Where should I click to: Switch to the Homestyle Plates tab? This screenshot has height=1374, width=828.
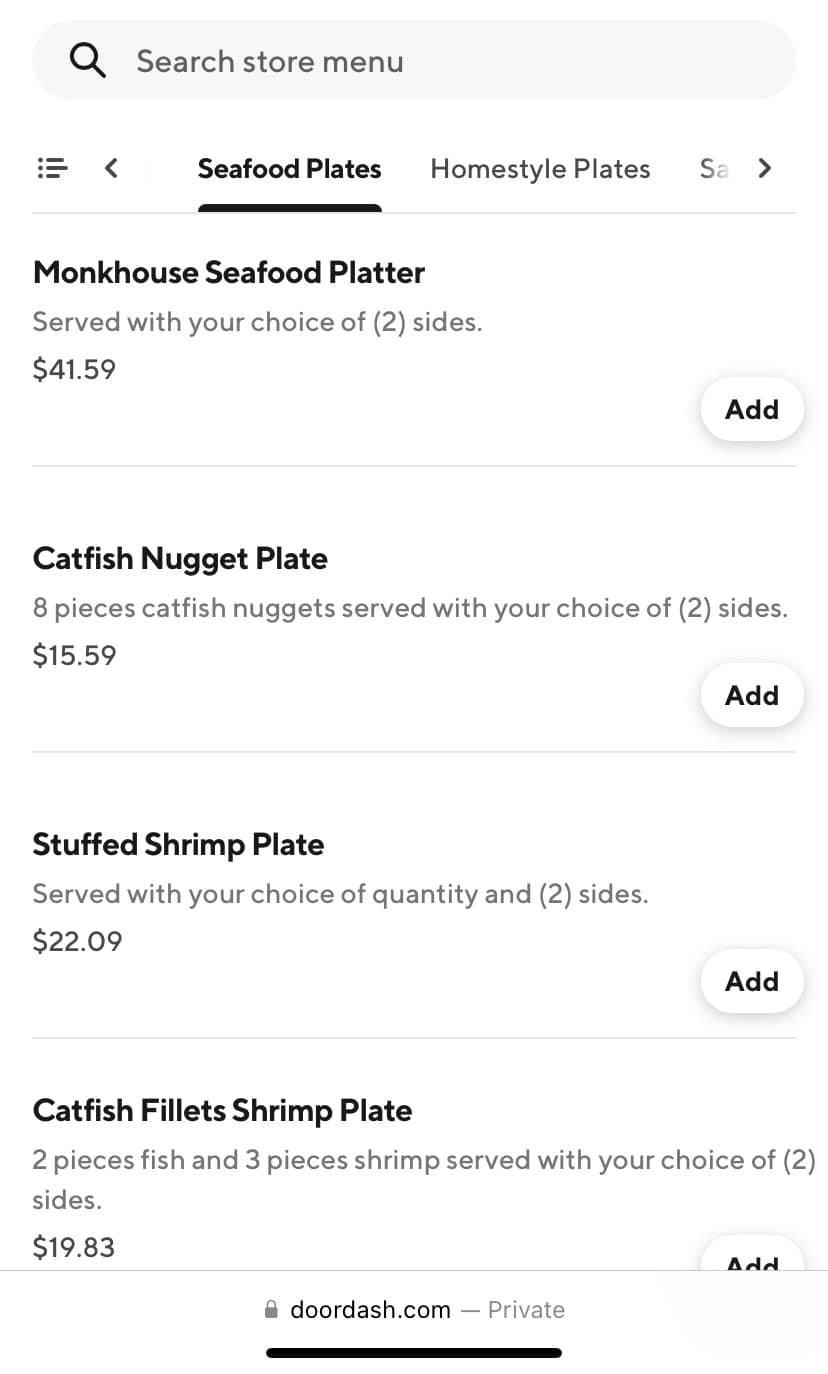click(540, 169)
